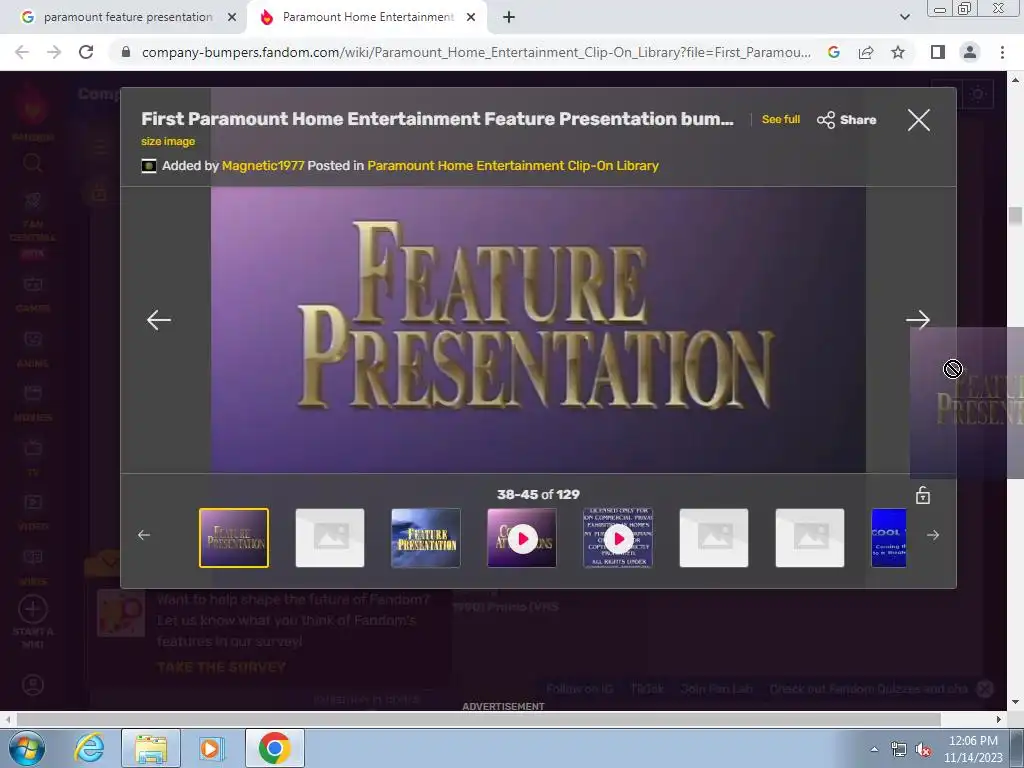The width and height of the screenshot is (1024, 768).
Task: Open the Chrome profile menu
Action: (970, 52)
